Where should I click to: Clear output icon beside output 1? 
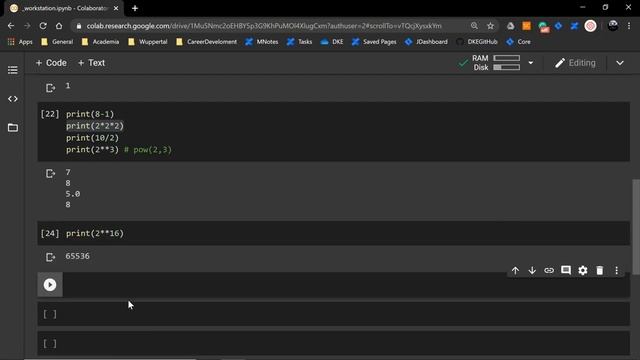click(50, 88)
